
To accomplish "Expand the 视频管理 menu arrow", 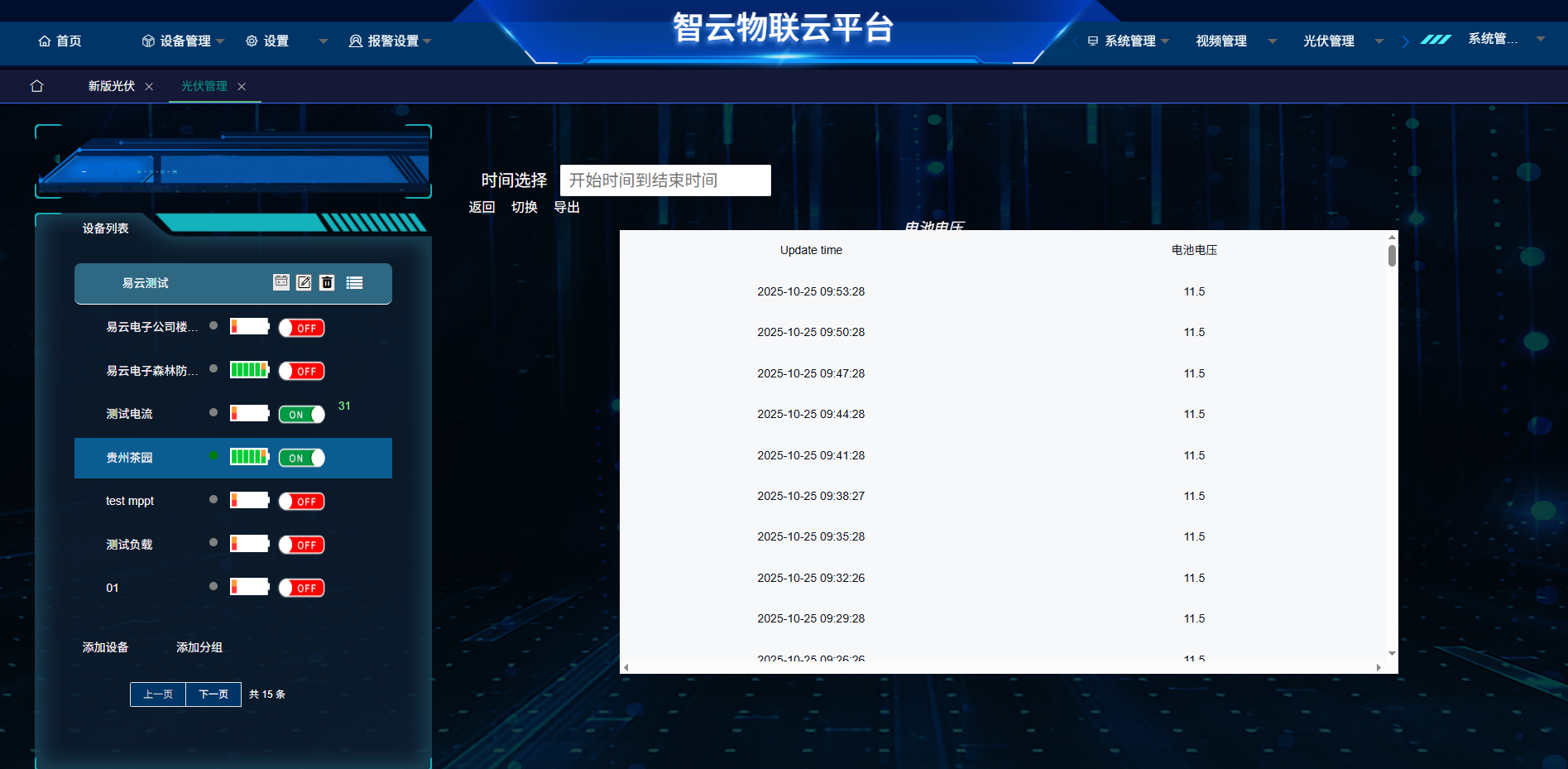I will coord(1273,41).
